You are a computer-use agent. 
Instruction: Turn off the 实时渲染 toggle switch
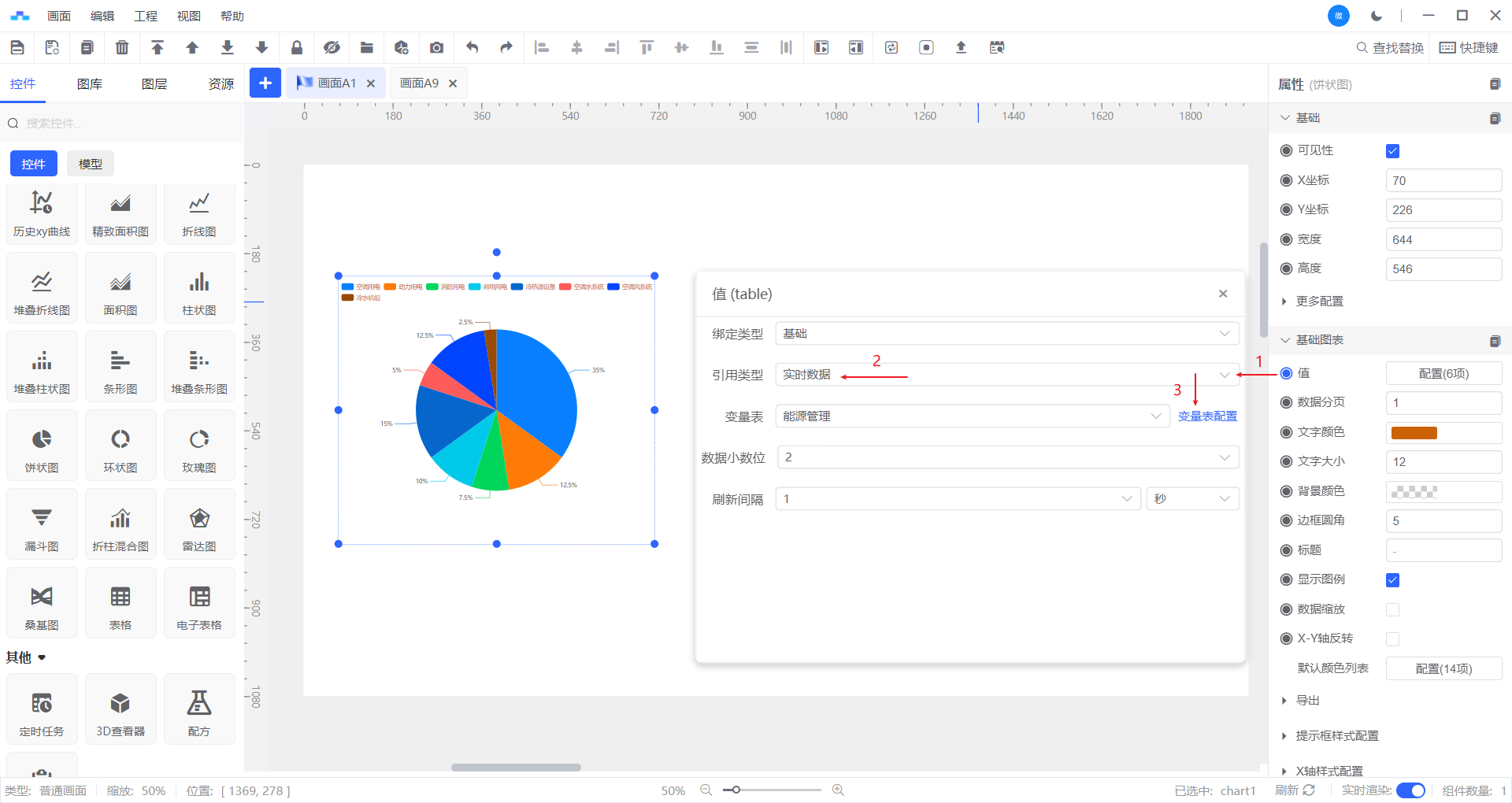point(1410,790)
